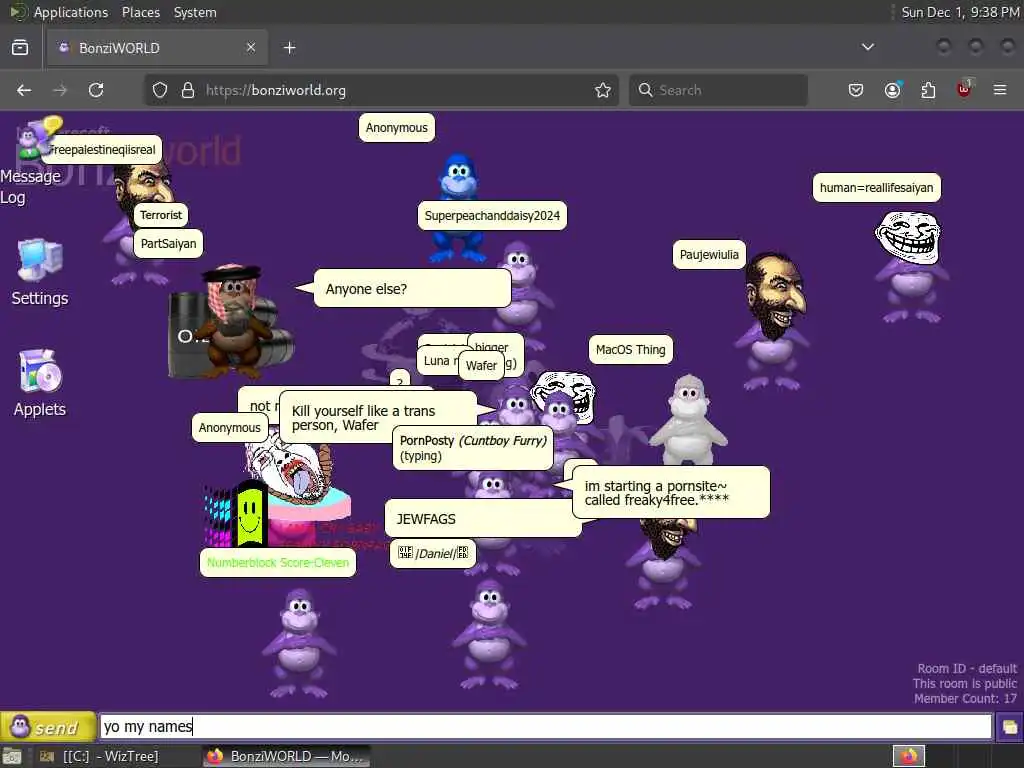Click the shield tracking protection icon
This screenshot has width=1024, height=768.
click(160, 90)
